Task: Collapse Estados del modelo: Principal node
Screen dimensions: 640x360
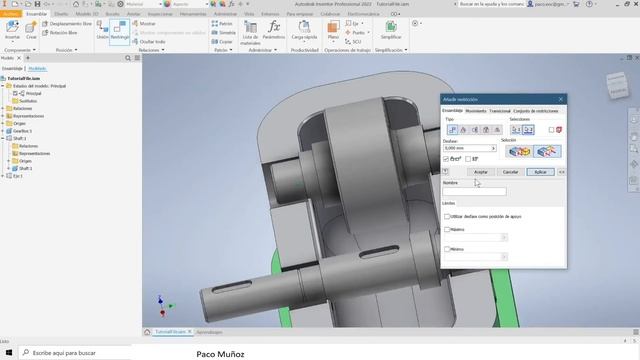Action: click(x=3, y=86)
